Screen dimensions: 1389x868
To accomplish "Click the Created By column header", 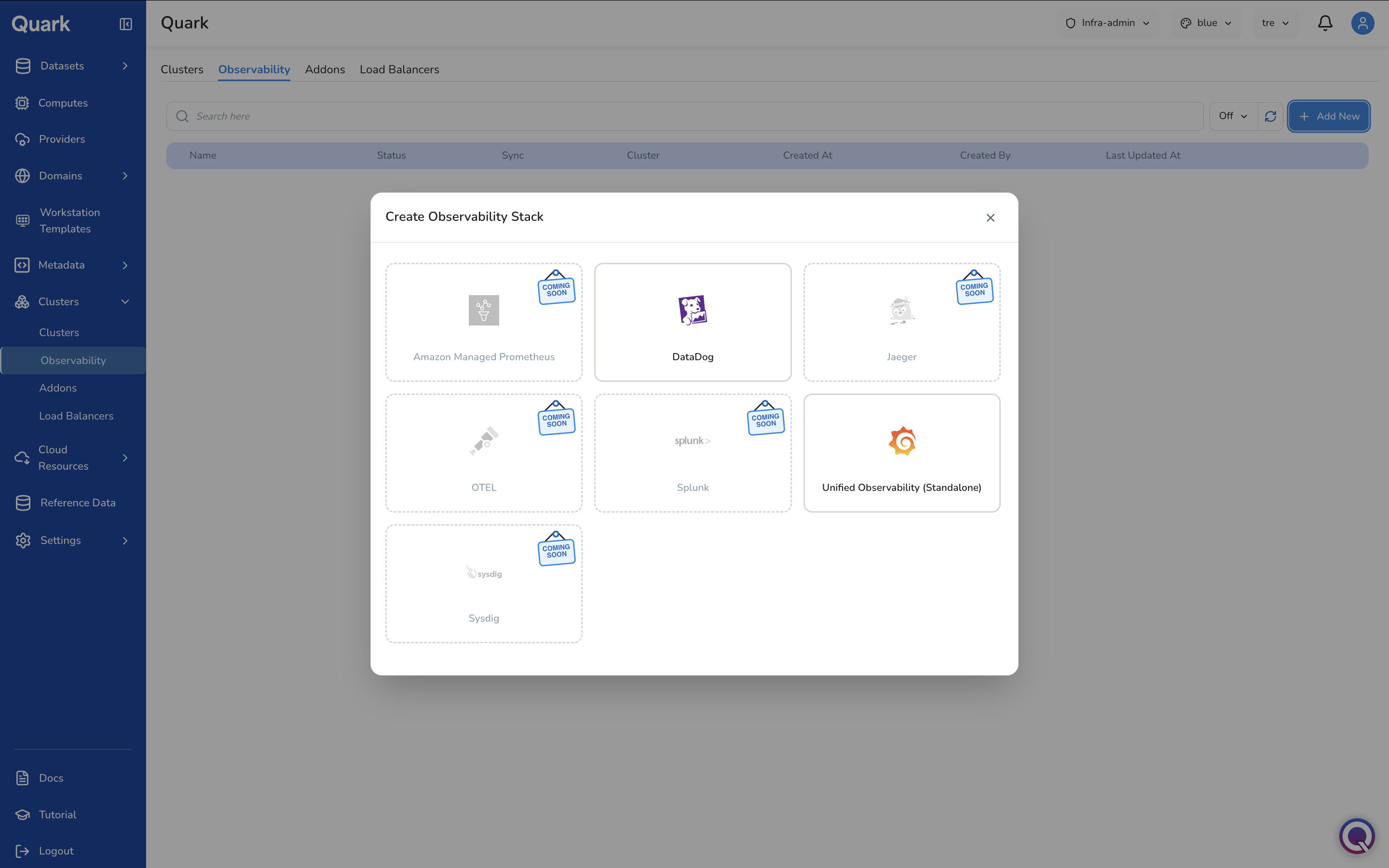I will pos(985,156).
